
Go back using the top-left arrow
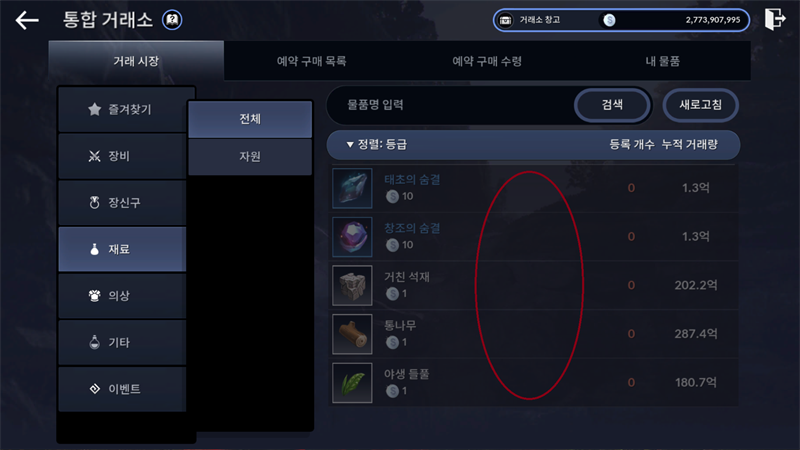[x=27, y=20]
